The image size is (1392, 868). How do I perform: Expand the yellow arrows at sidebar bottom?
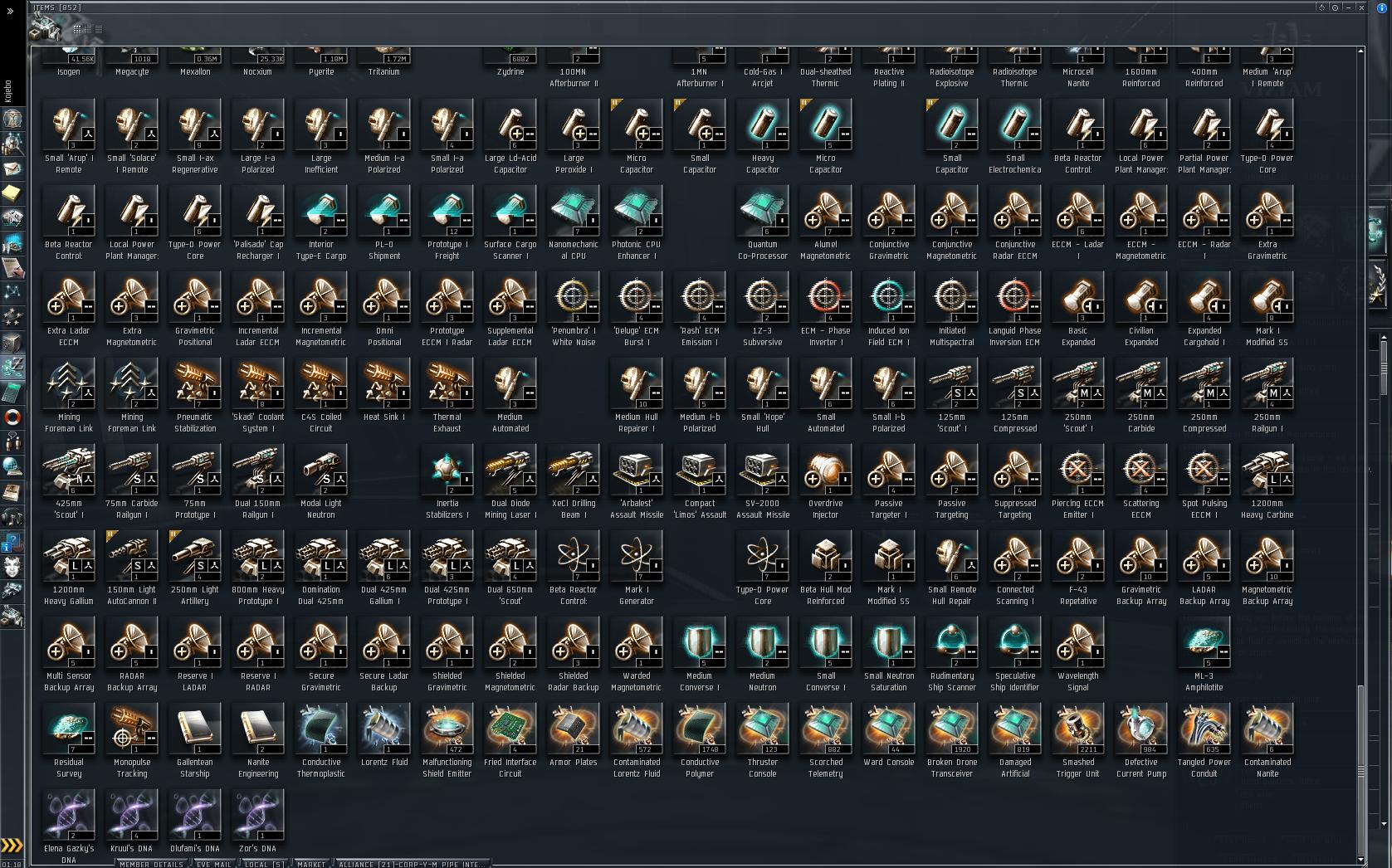pos(12,846)
